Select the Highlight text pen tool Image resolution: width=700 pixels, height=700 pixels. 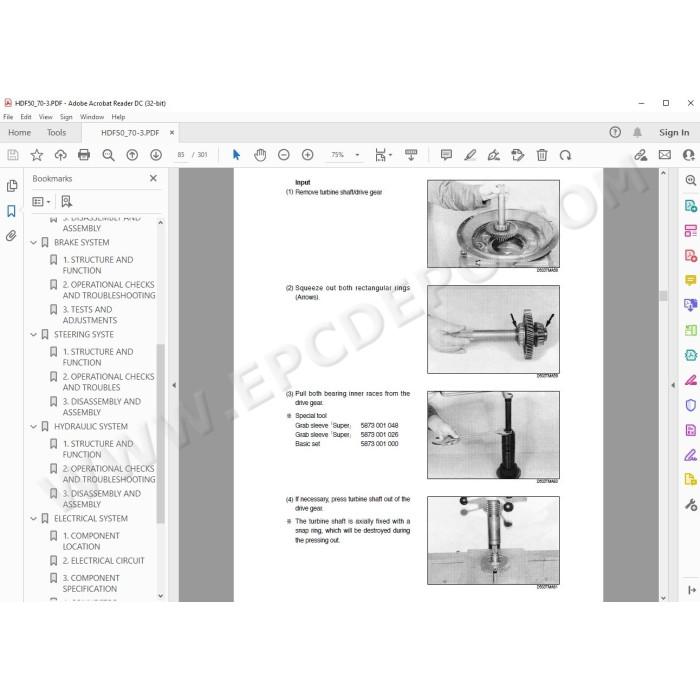pos(470,155)
